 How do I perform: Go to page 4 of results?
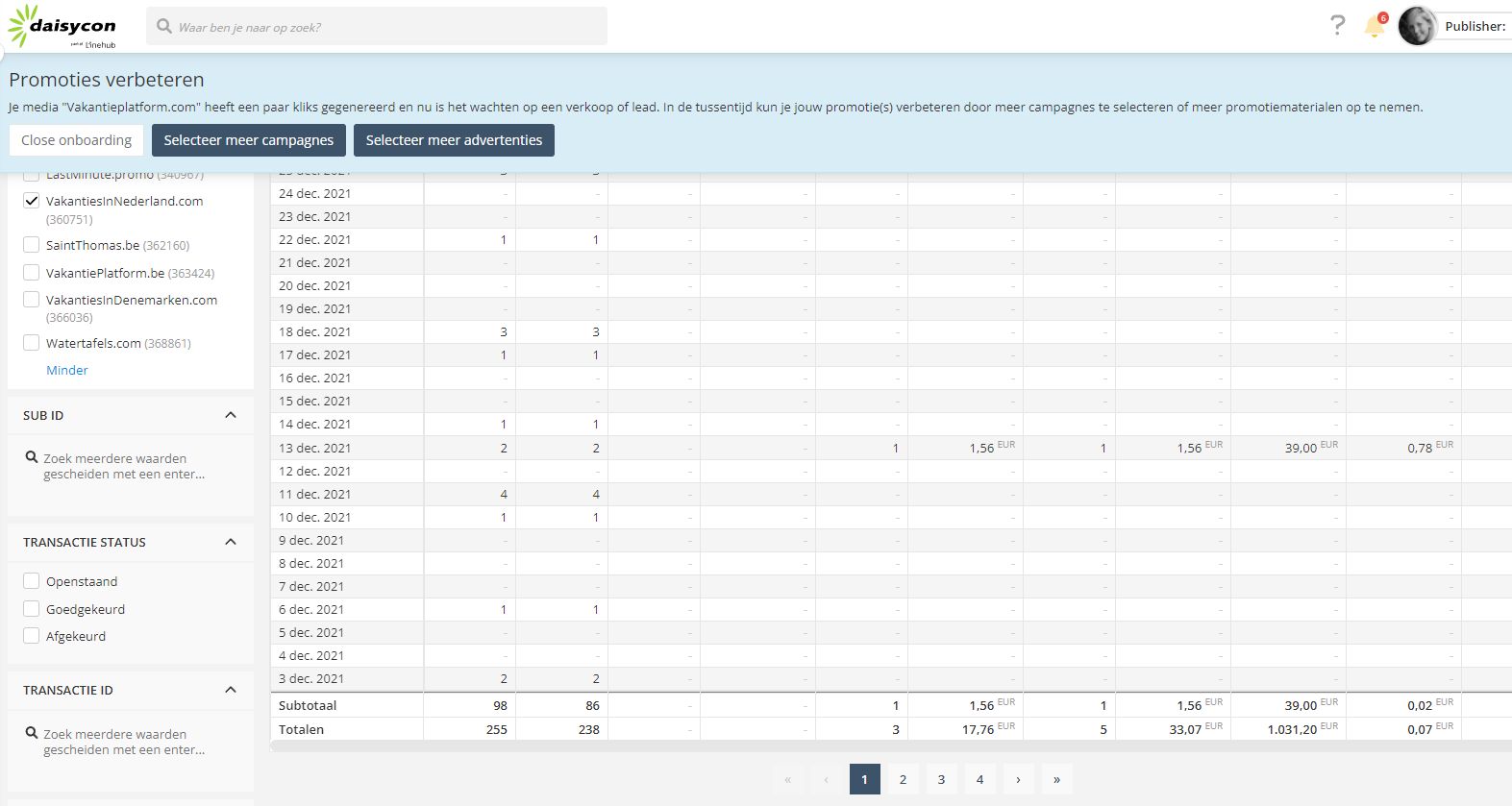tap(980, 779)
